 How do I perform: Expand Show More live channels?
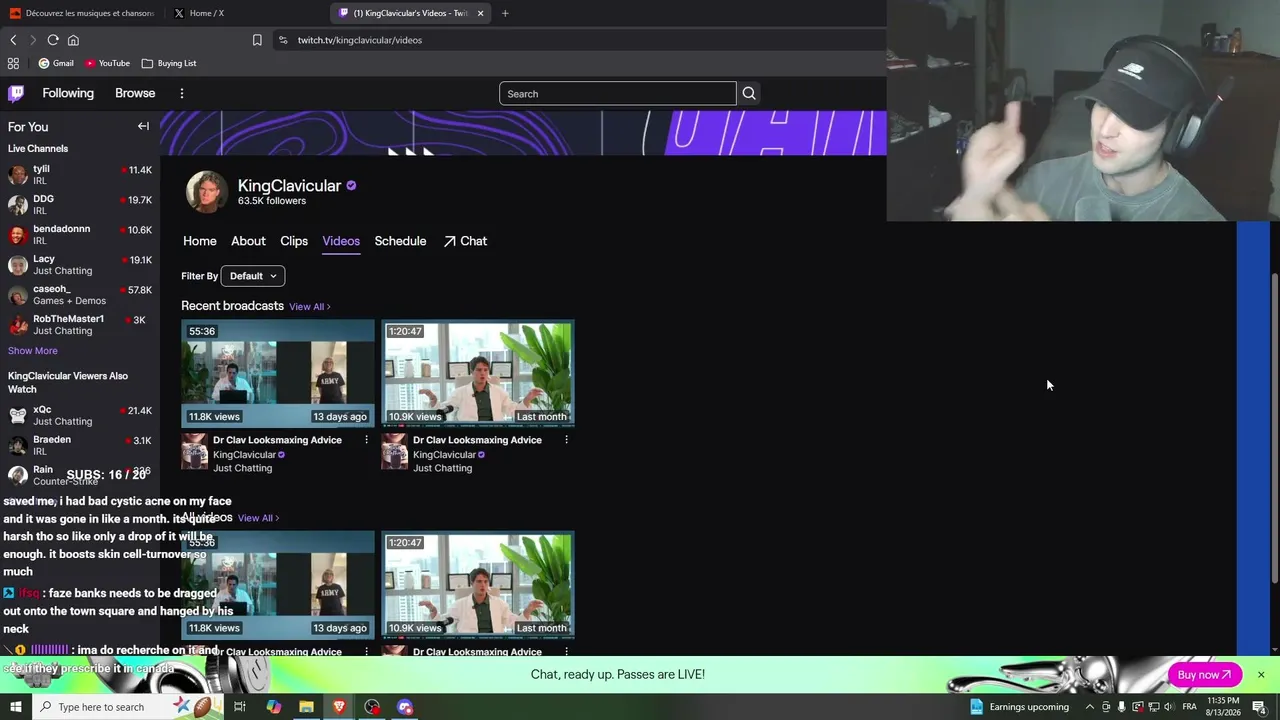pyautogui.click(x=33, y=351)
